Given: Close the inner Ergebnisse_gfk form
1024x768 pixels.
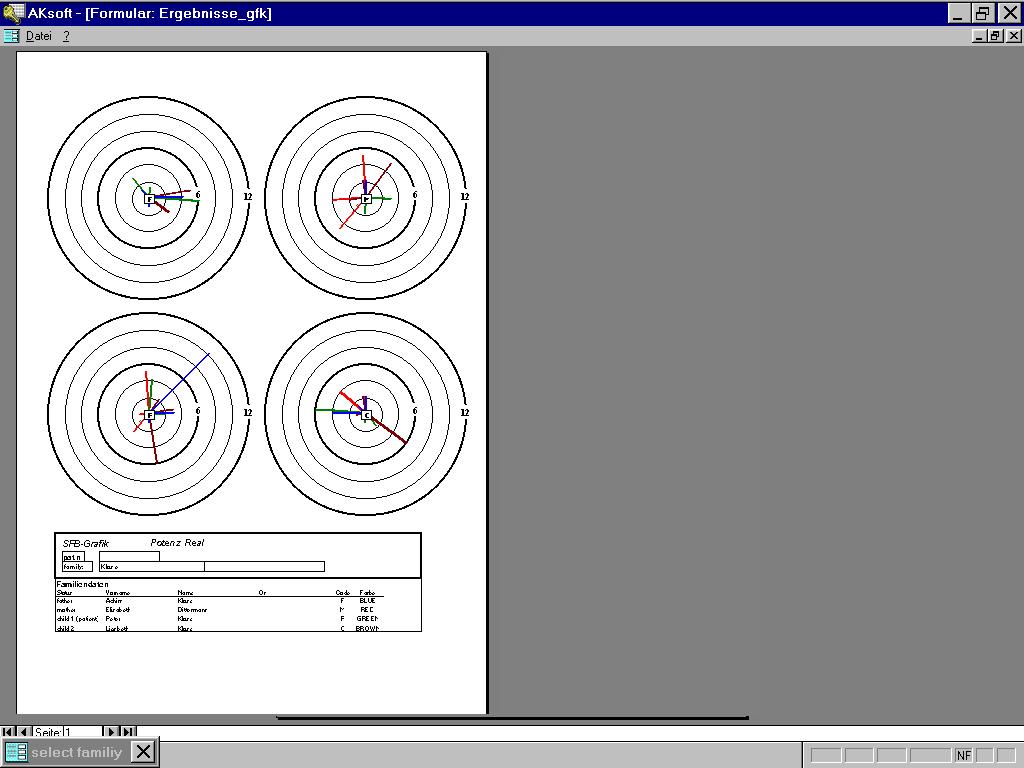Looking at the screenshot, I should click(1013, 36).
